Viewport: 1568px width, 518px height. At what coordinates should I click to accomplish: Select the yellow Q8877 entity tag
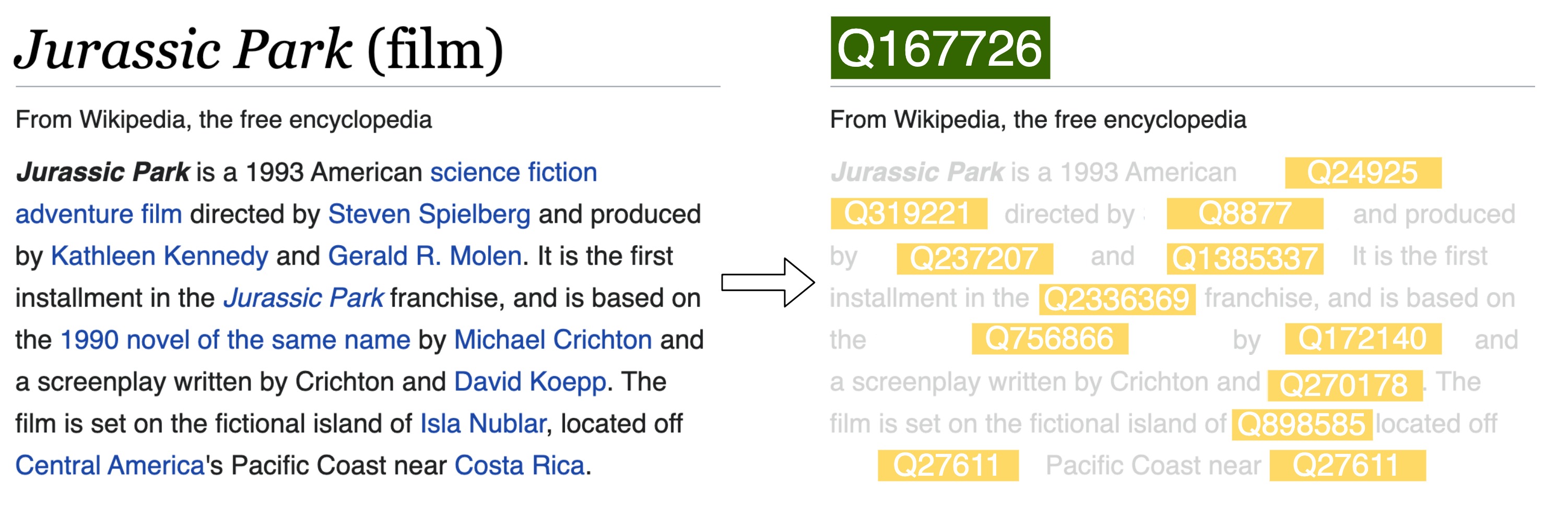pyautogui.click(x=1245, y=214)
